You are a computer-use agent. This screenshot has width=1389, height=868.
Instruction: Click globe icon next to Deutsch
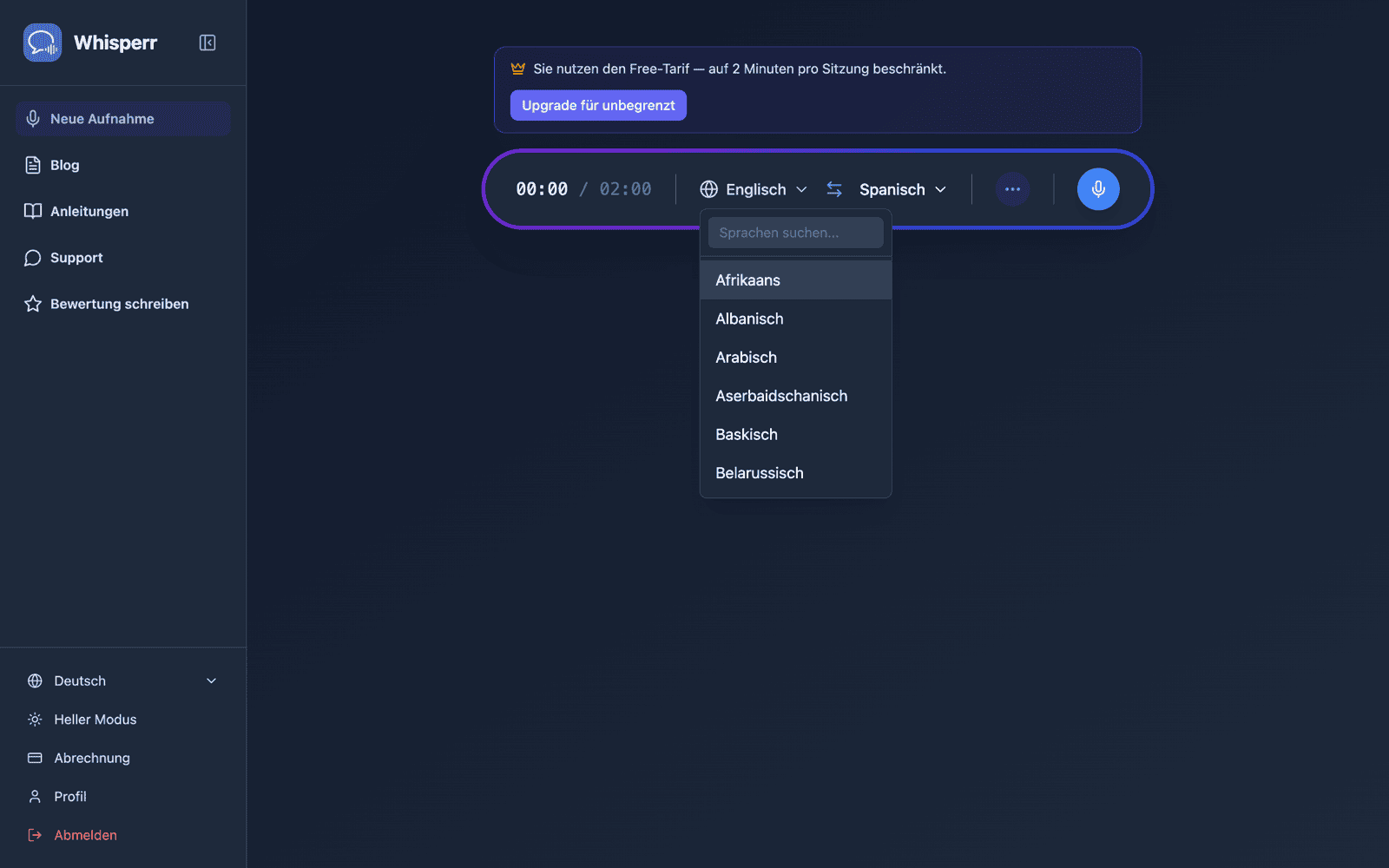(35, 681)
